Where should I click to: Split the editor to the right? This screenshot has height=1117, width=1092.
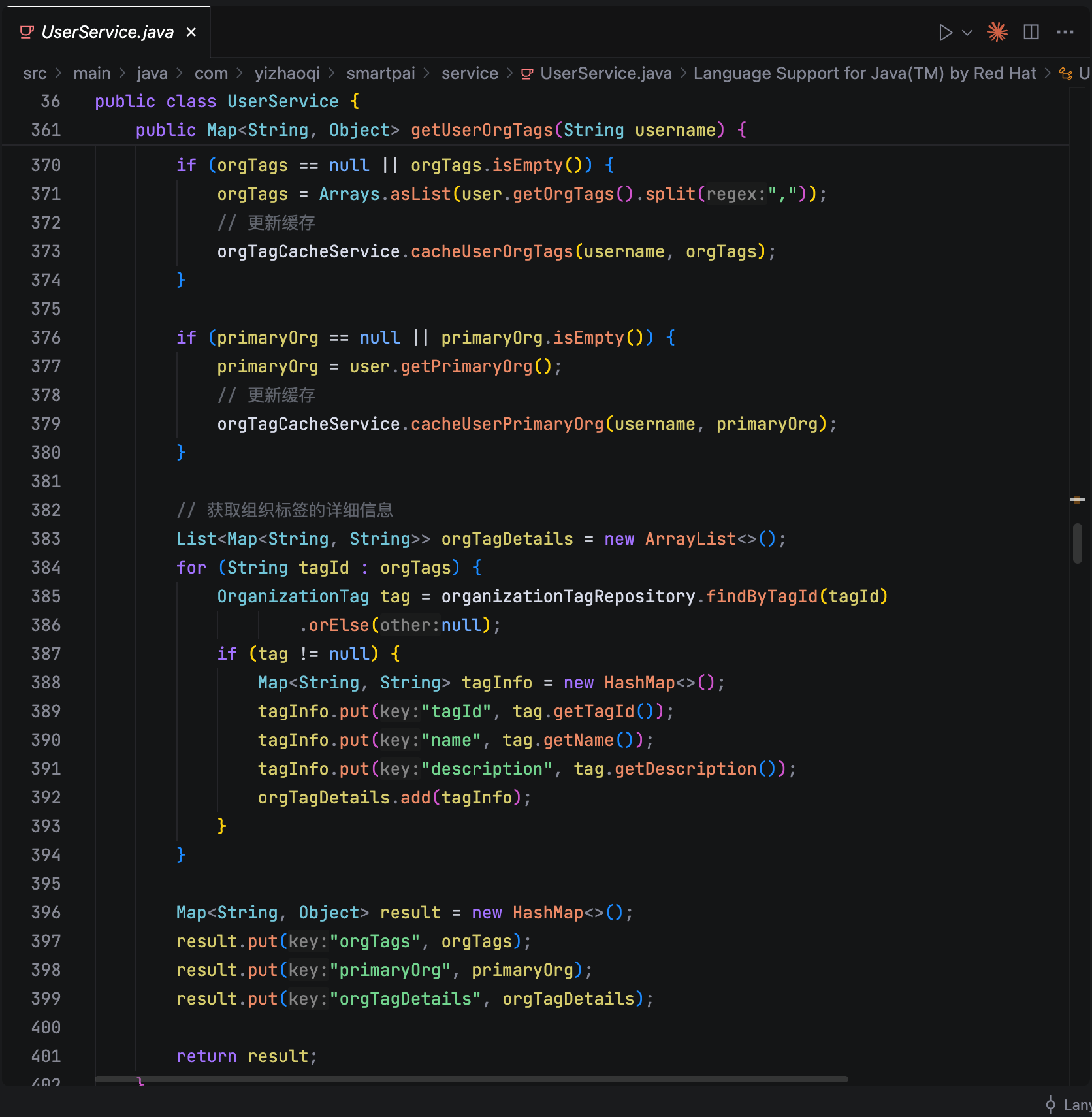coord(1031,32)
